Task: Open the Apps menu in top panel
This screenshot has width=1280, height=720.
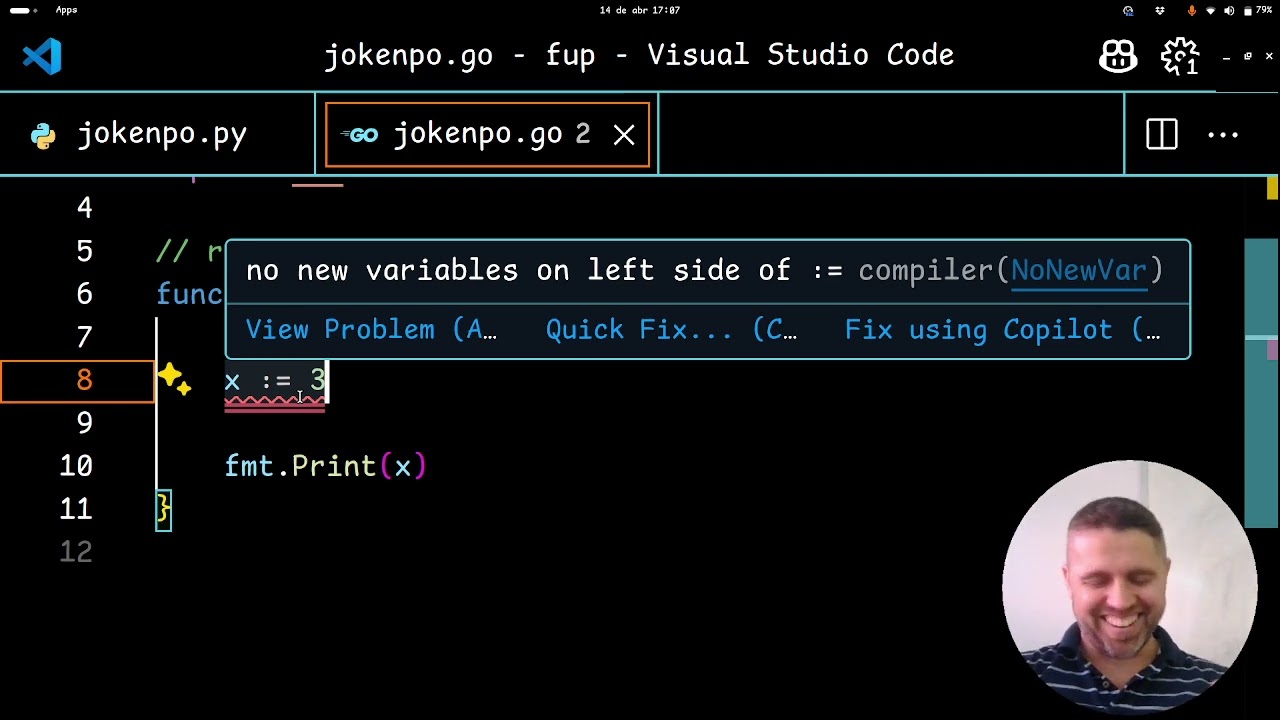Action: pos(67,10)
